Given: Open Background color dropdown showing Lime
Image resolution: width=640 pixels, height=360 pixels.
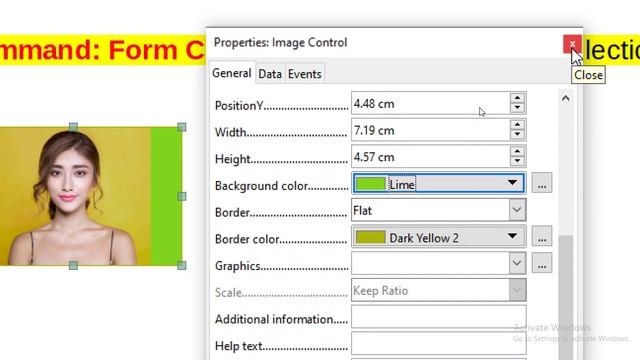Looking at the screenshot, I should pyautogui.click(x=439, y=183).
